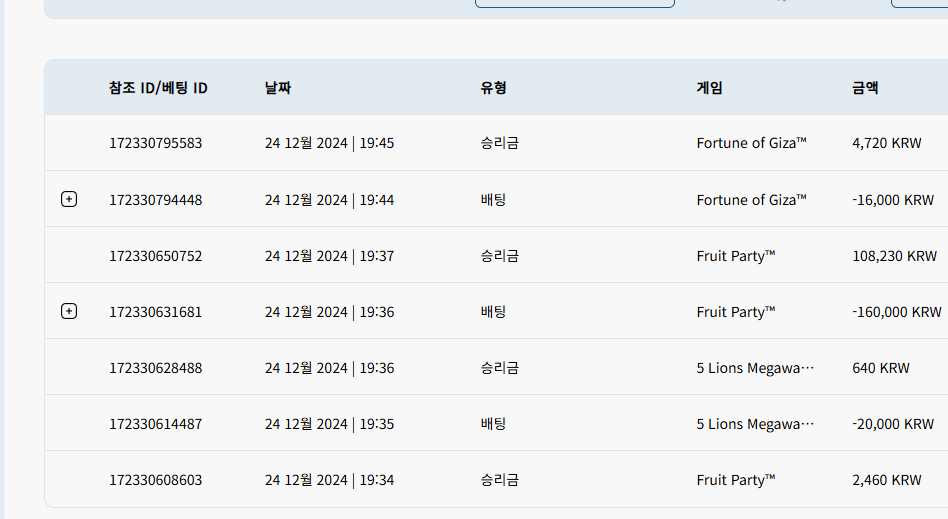Click the 금액 column header
948x519 pixels.
(865, 88)
